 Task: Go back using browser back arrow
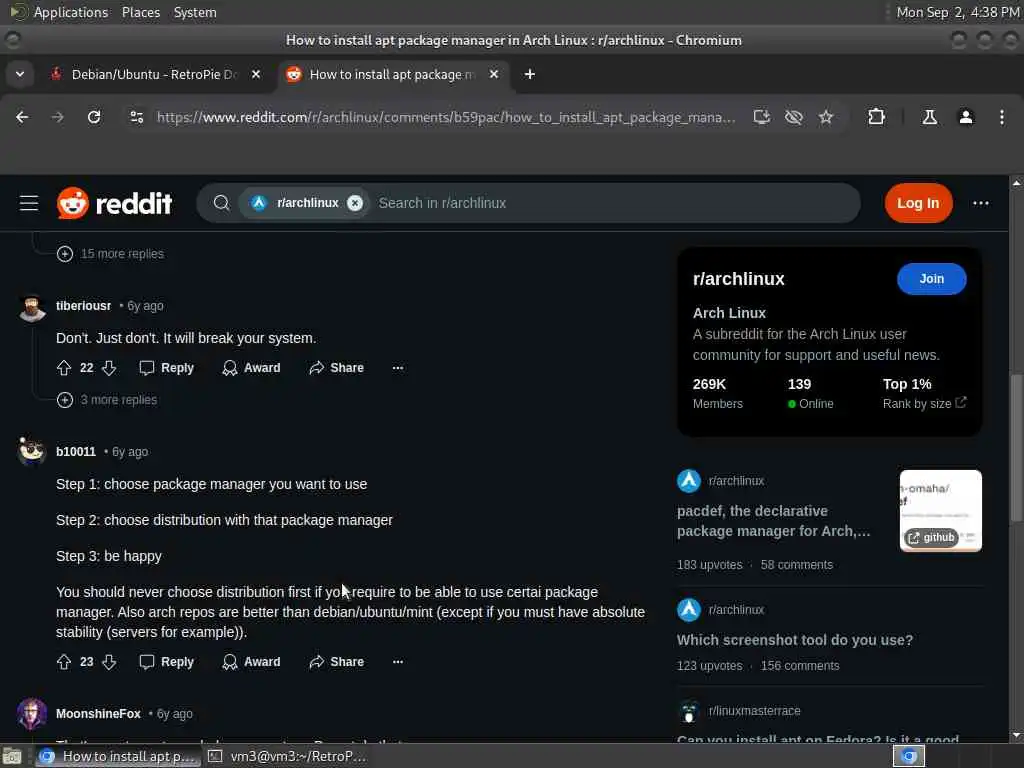tap(22, 117)
